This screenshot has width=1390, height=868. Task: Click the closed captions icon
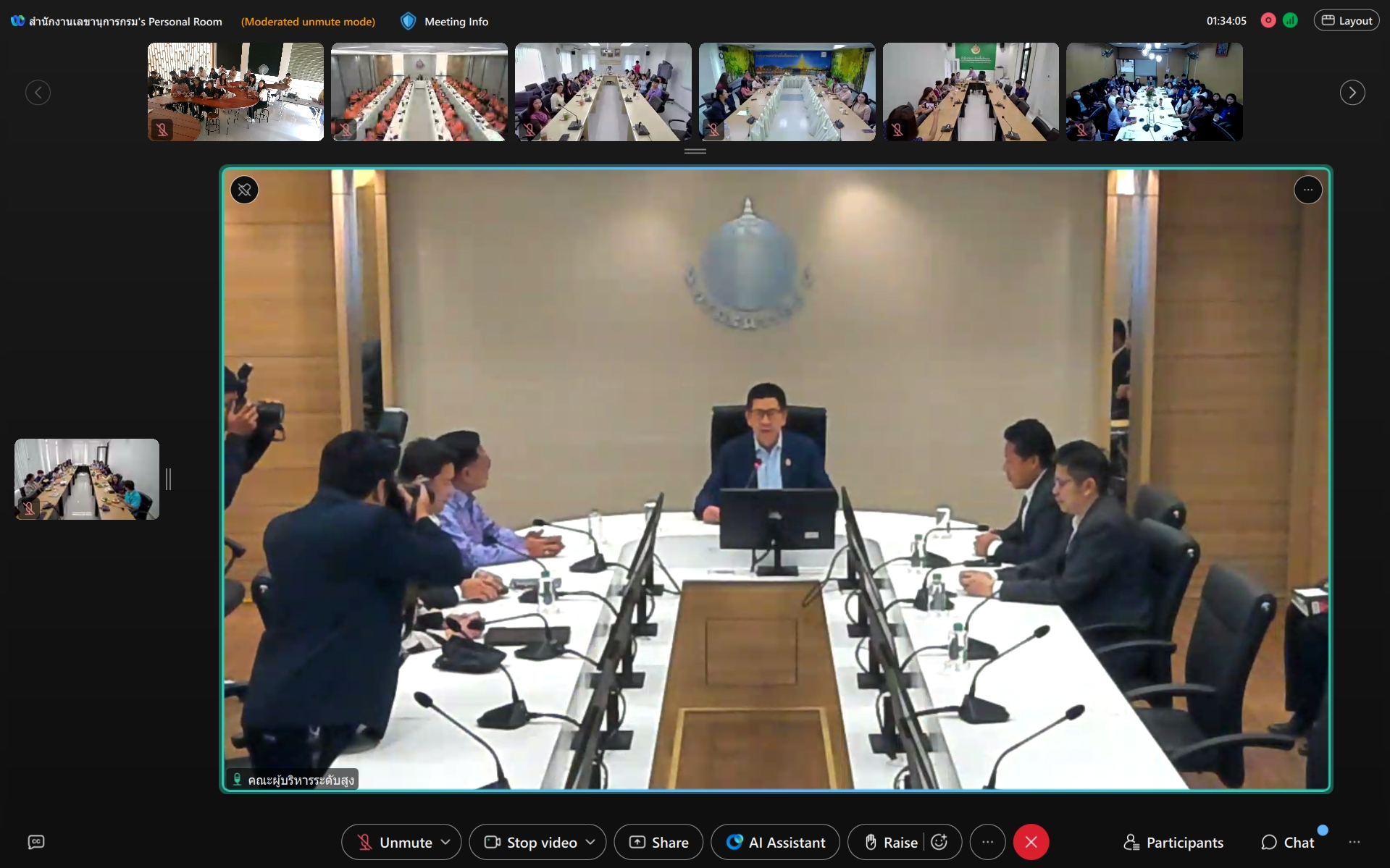pyautogui.click(x=36, y=841)
